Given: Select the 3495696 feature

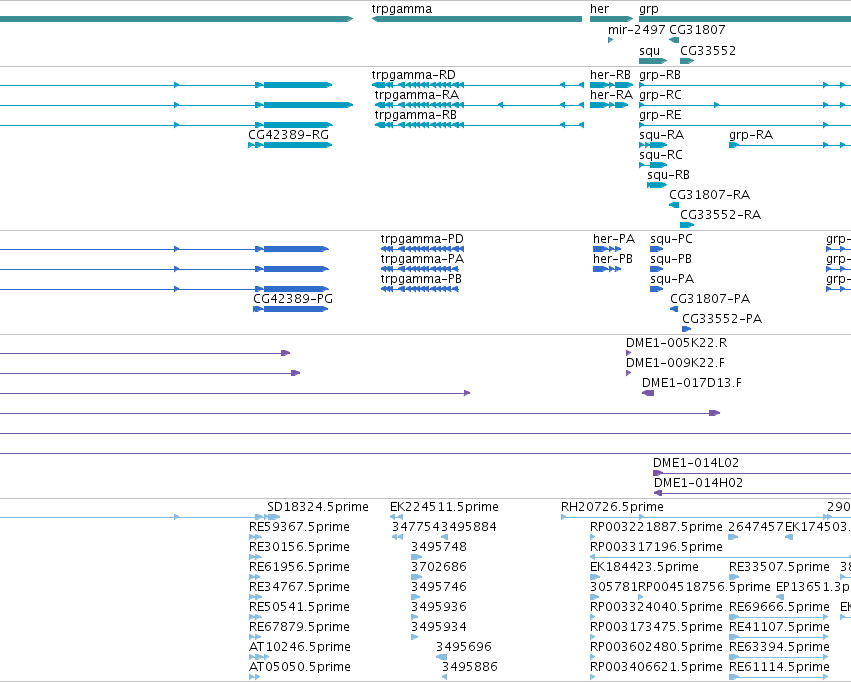Looking at the screenshot, I should pyautogui.click(x=441, y=658).
